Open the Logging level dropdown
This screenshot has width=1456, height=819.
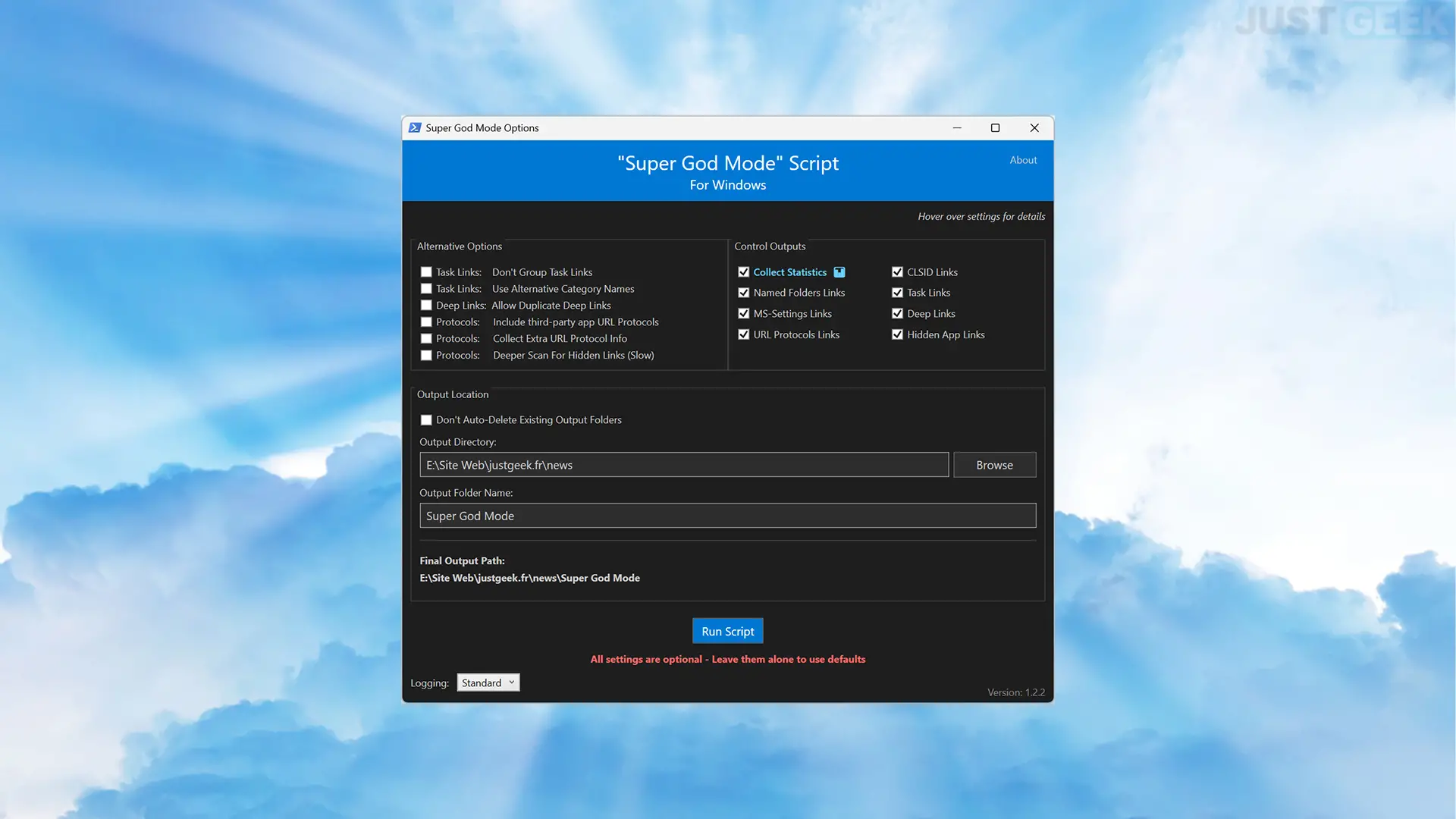(x=488, y=682)
